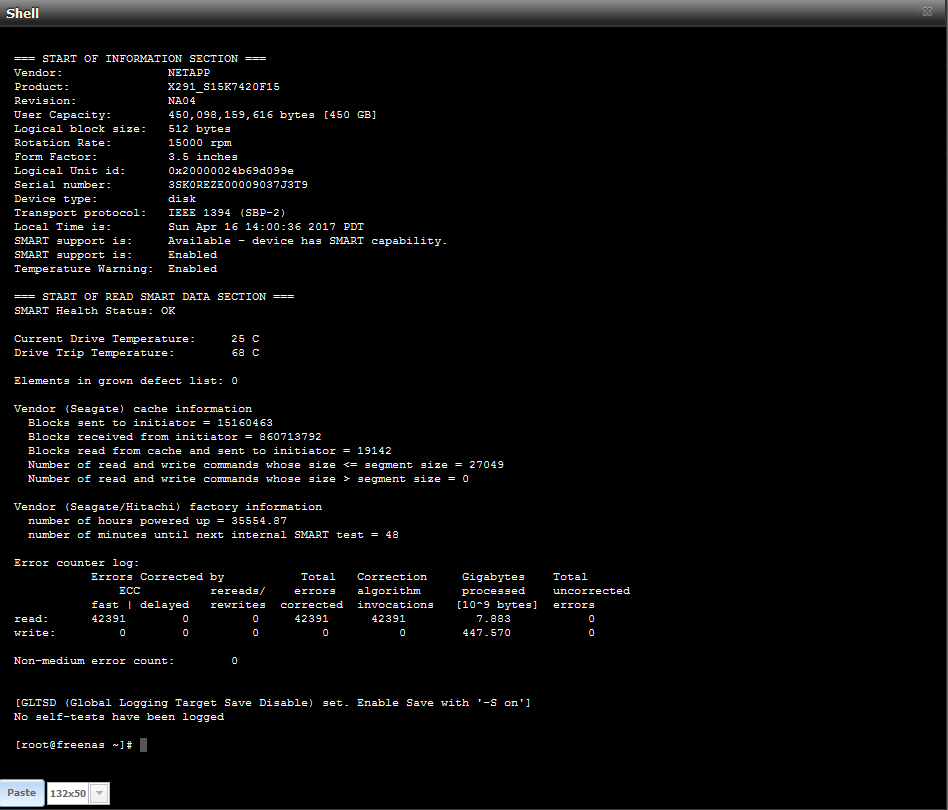Image resolution: width=948 pixels, height=810 pixels.
Task: Click Non-medium error count line
Action: [126, 661]
